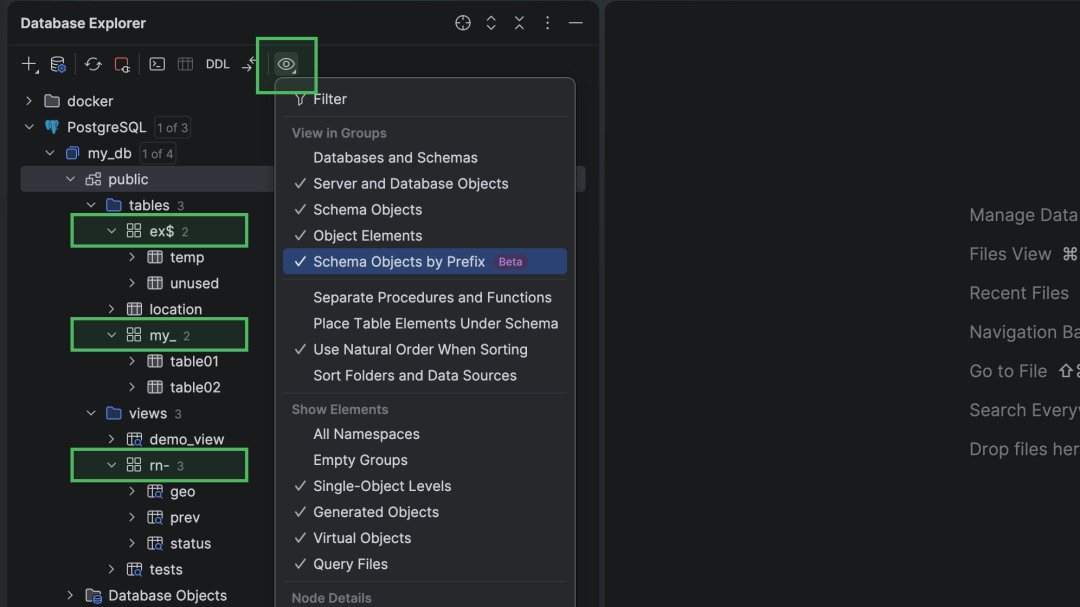Image resolution: width=1080 pixels, height=607 pixels.
Task: Click the New (plus) toolbar icon
Action: point(29,64)
